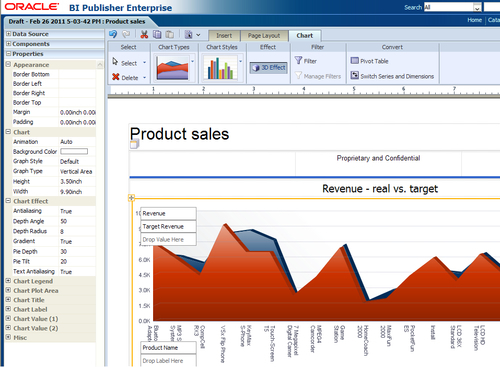
Task: Click Switch Series and Dimensions
Action: pyautogui.click(x=392, y=76)
